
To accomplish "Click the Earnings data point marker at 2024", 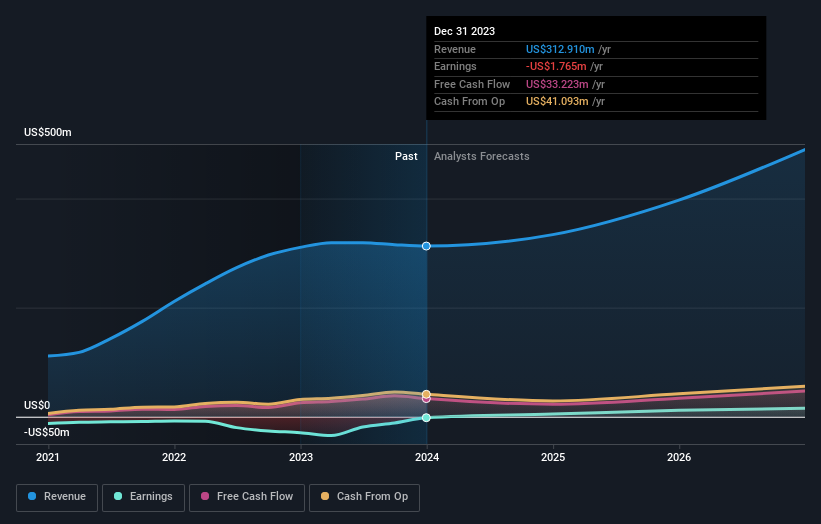I will tap(426, 417).
